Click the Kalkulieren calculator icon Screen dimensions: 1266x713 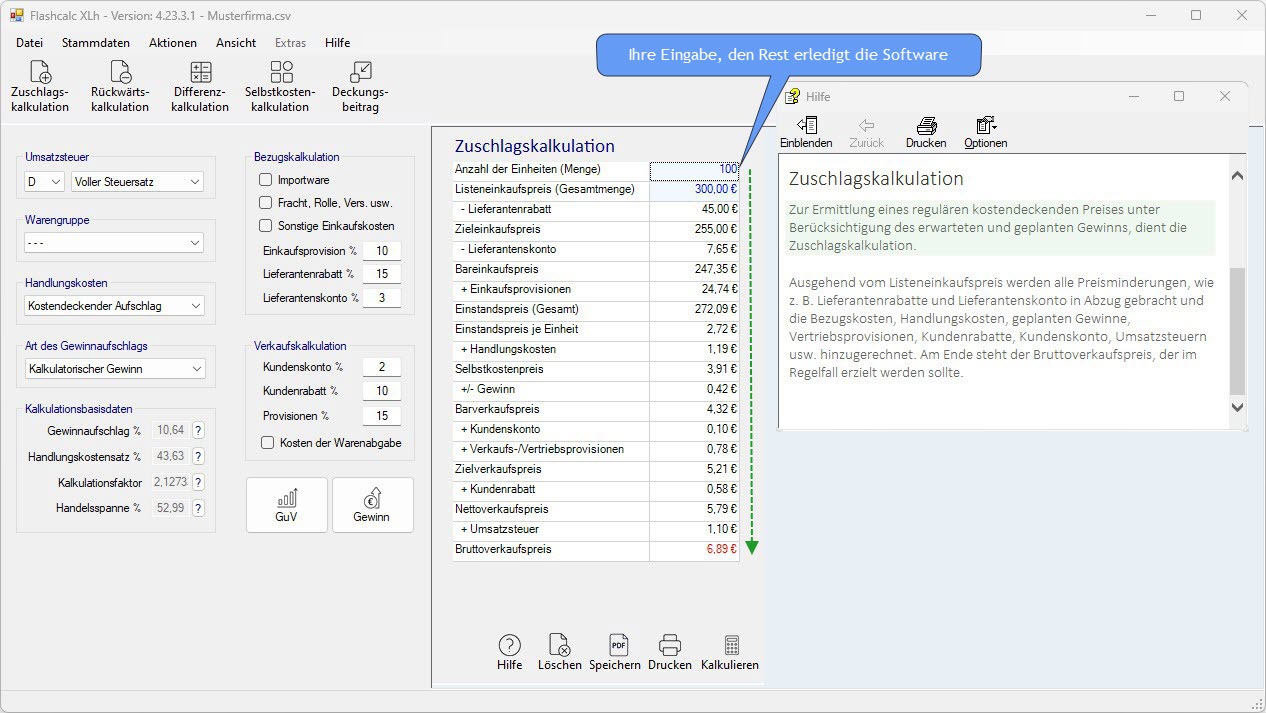730,652
